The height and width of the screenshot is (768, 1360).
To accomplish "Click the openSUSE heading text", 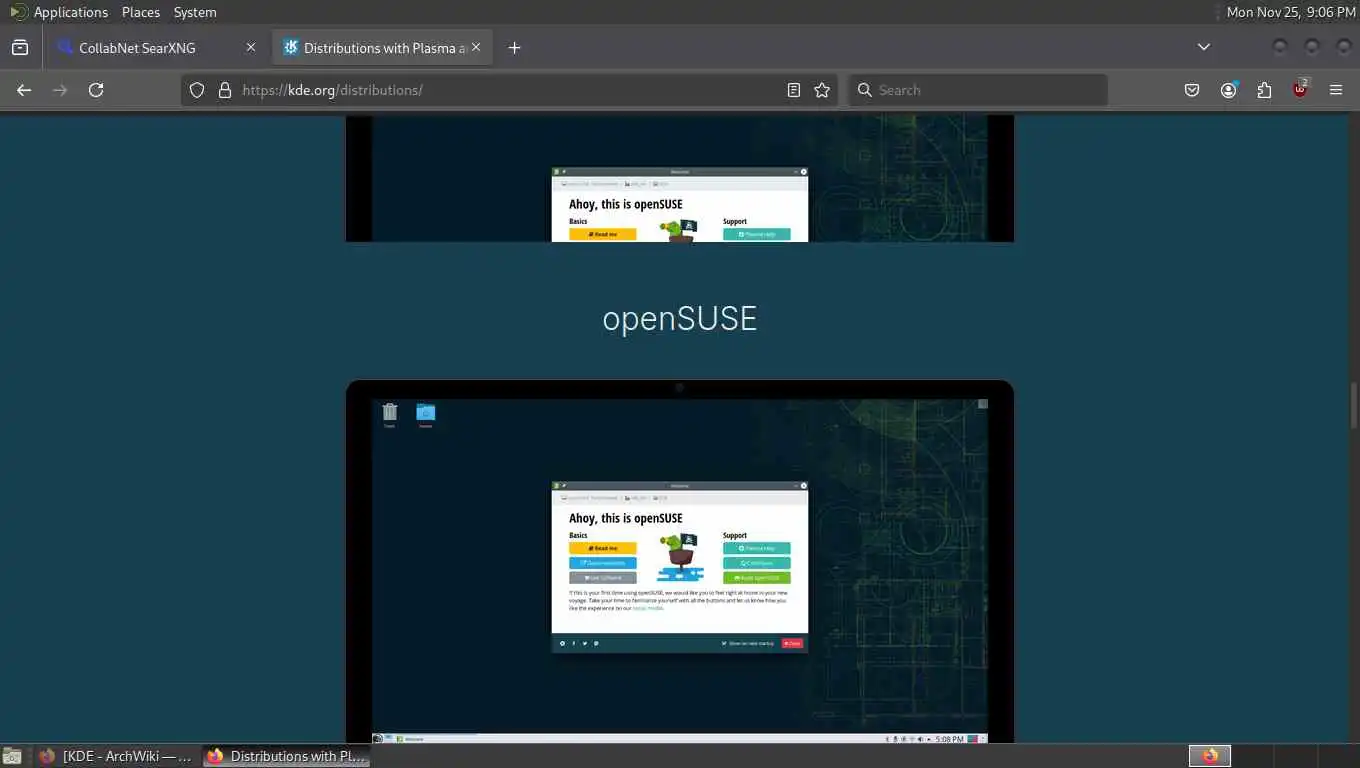I will pos(680,319).
